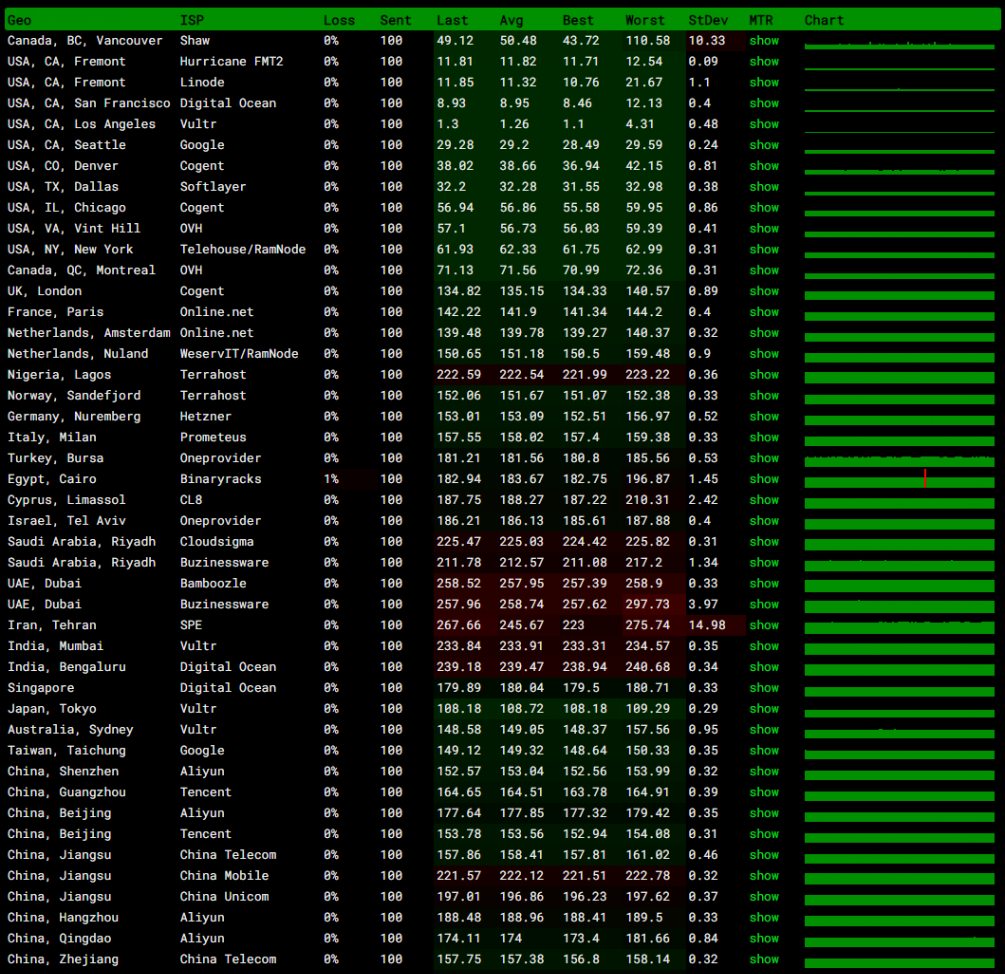Click show for Singapore Digital Ocean
1005x974 pixels.
(763, 688)
